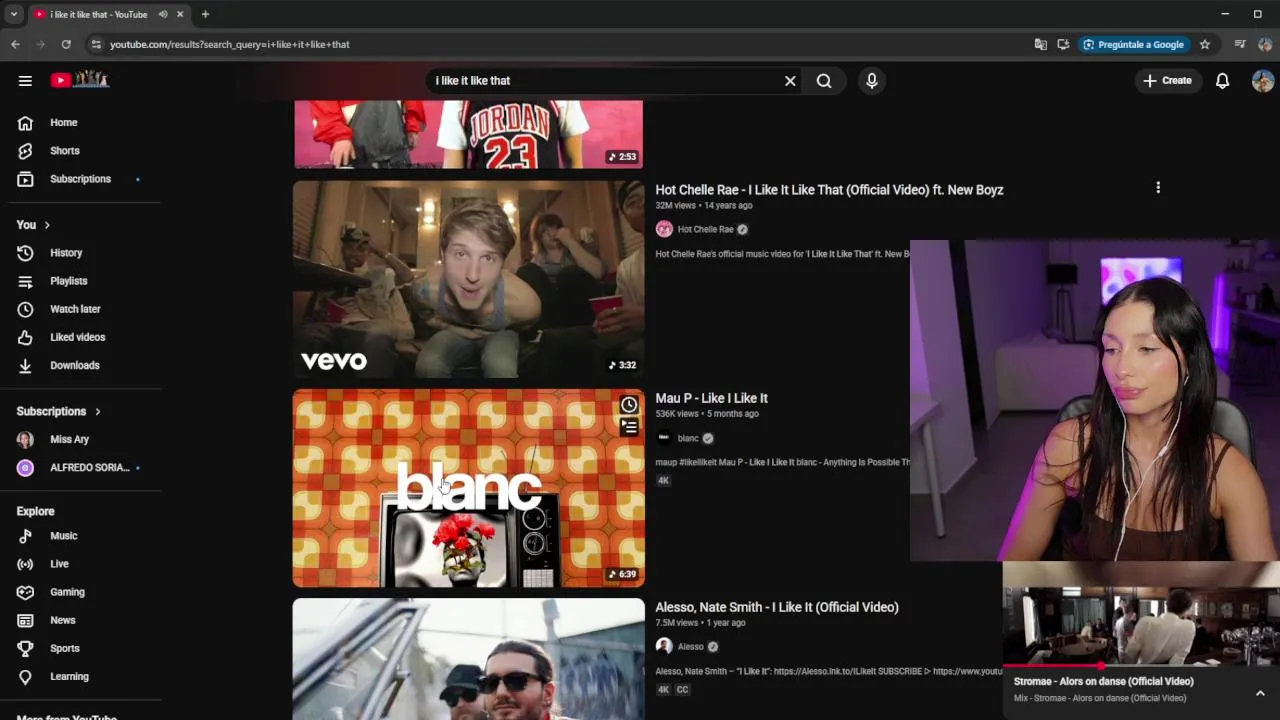This screenshot has height=720, width=1280.
Task: Open a new browser tab
Action: [205, 14]
